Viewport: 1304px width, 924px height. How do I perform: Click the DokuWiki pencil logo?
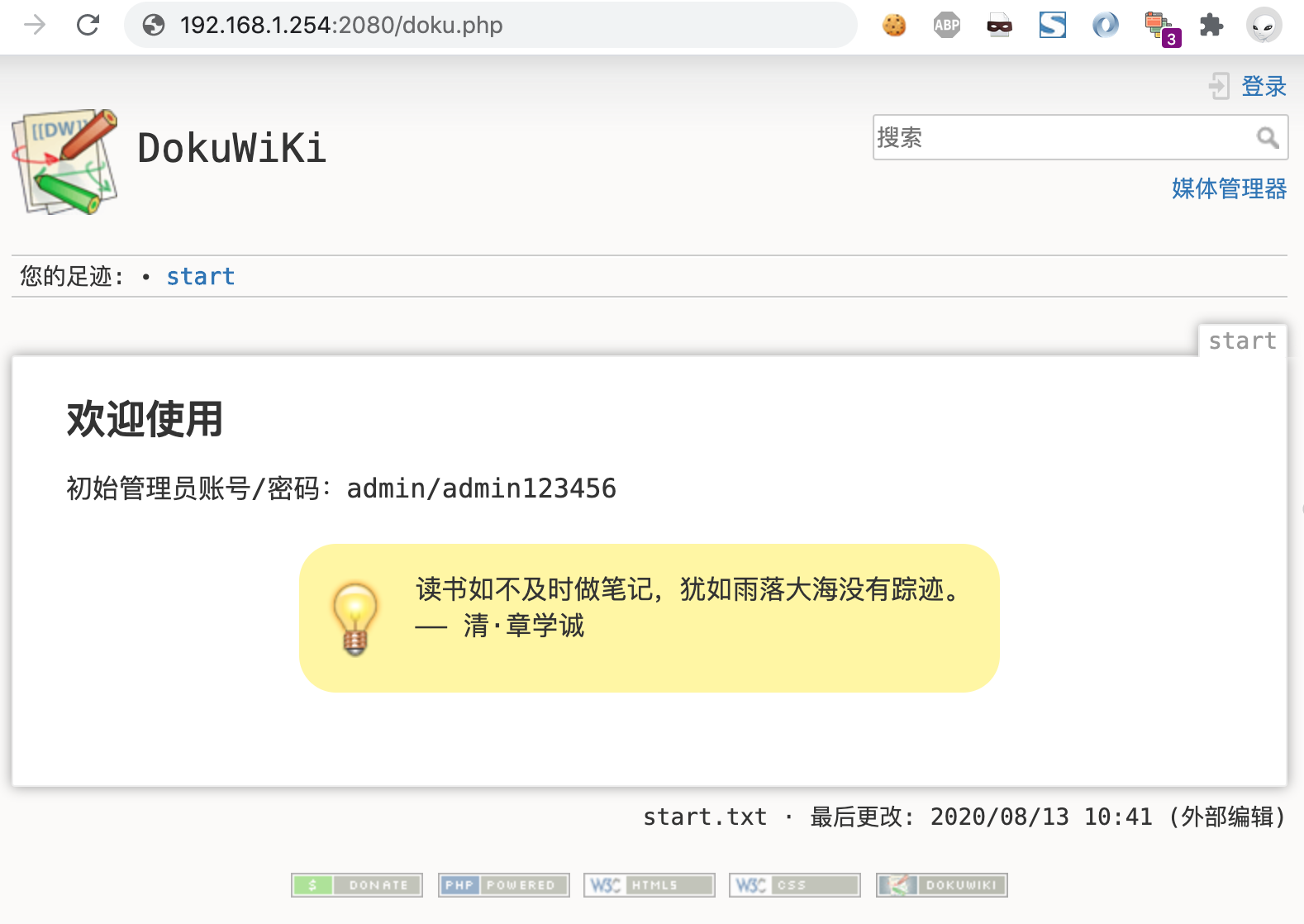tap(64, 161)
